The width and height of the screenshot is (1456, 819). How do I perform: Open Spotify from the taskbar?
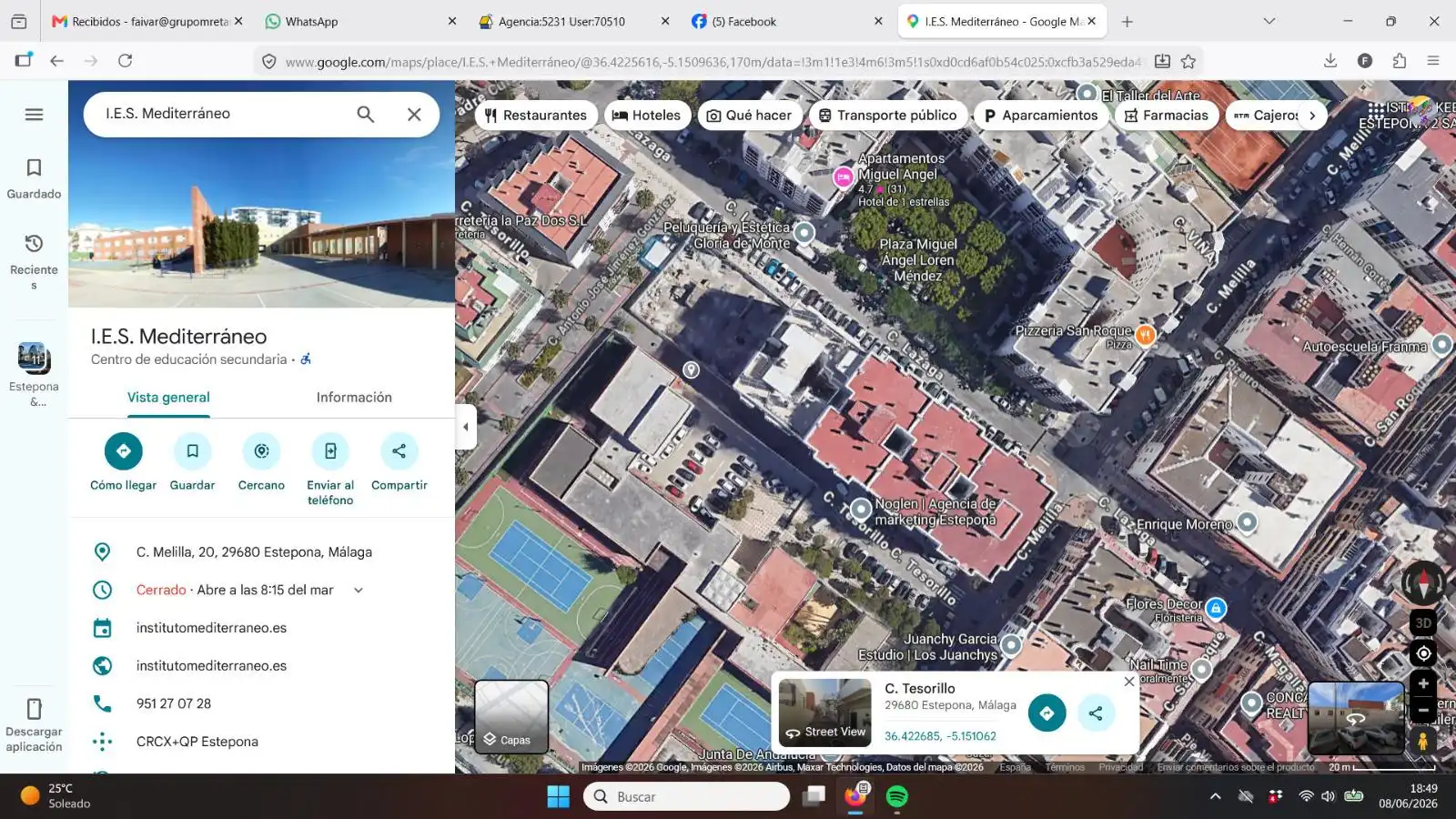click(x=897, y=796)
